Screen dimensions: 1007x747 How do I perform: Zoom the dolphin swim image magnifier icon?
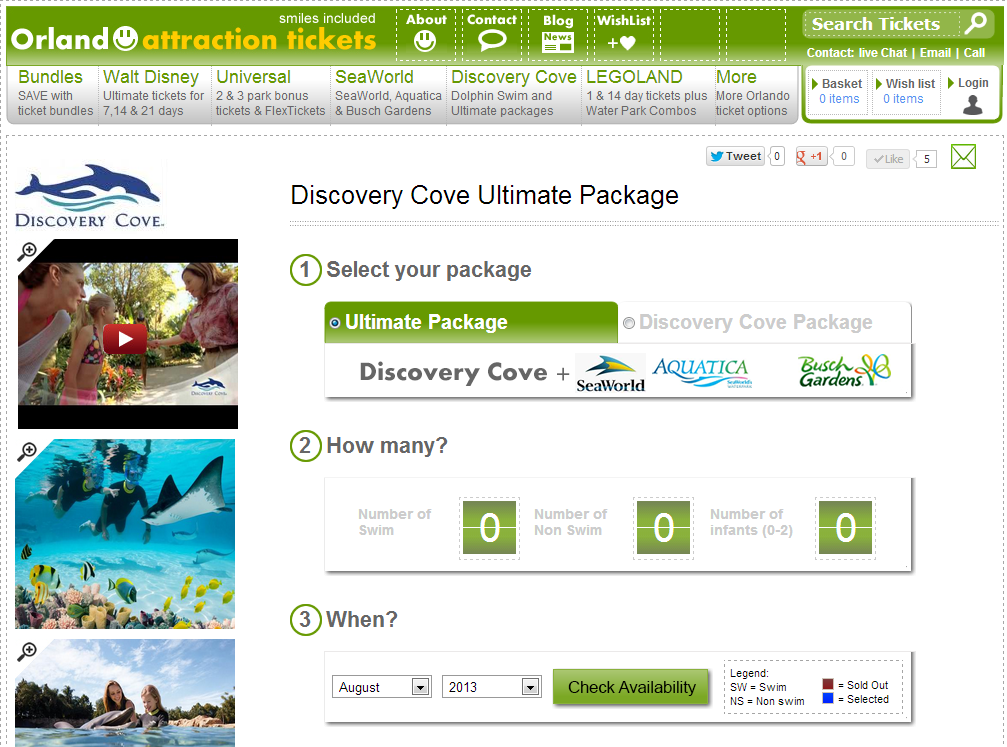pos(27,650)
